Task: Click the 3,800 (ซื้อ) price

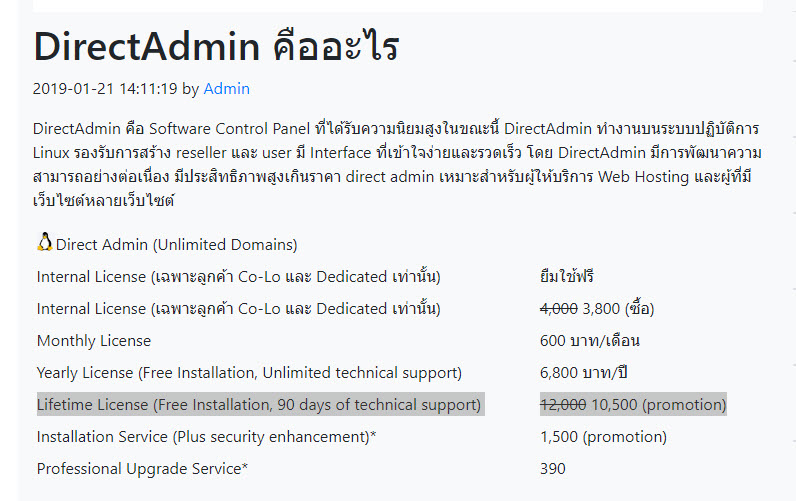Action: click(618, 309)
